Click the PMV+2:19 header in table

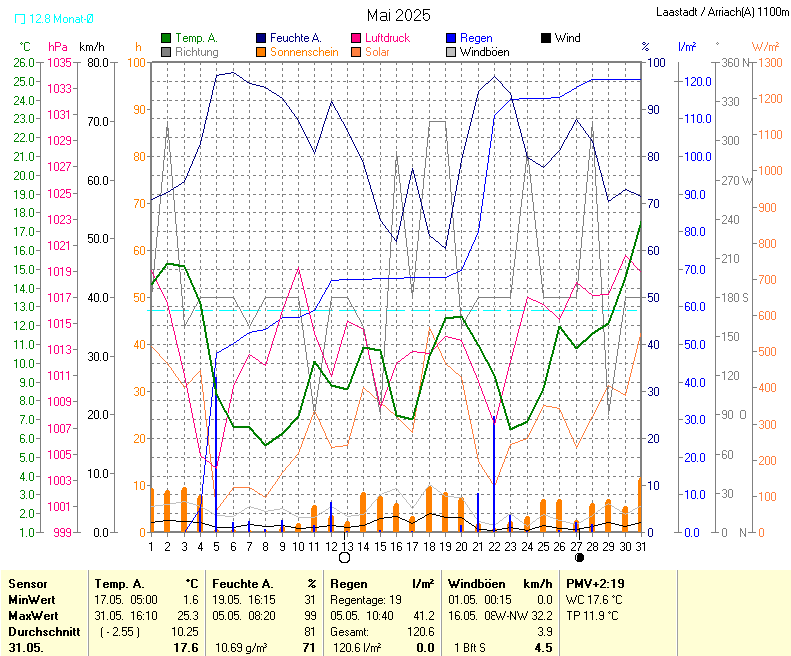pos(595,583)
